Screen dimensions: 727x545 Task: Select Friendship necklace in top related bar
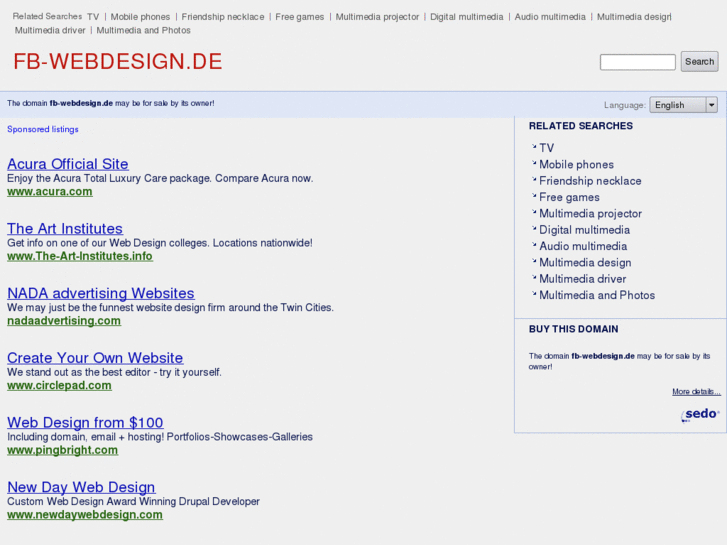point(223,17)
